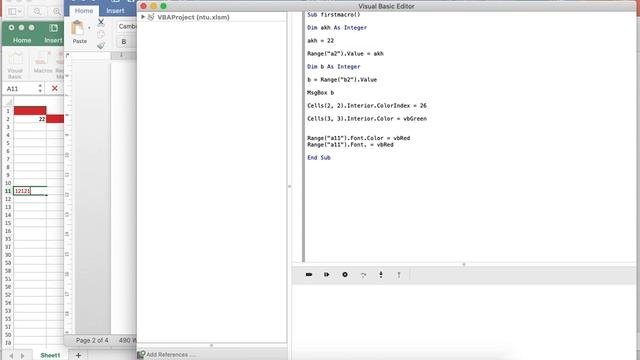
Task: Click the red filled cell A1 in Excel
Action: (x=30, y=111)
